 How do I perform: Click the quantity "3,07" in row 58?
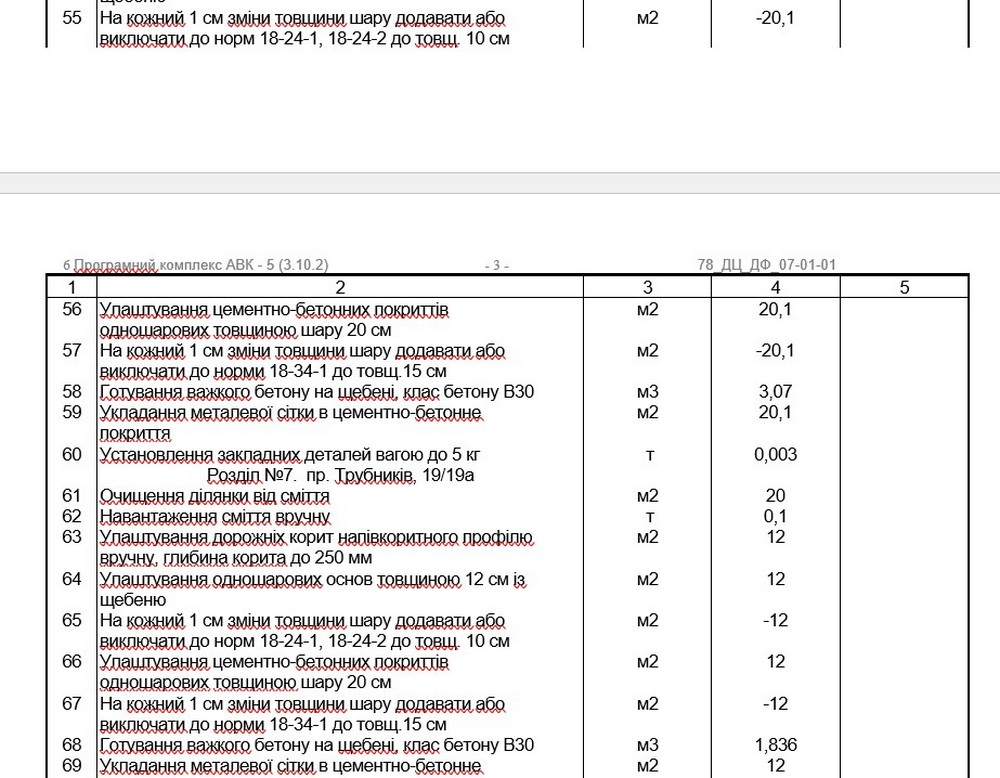click(x=775, y=392)
